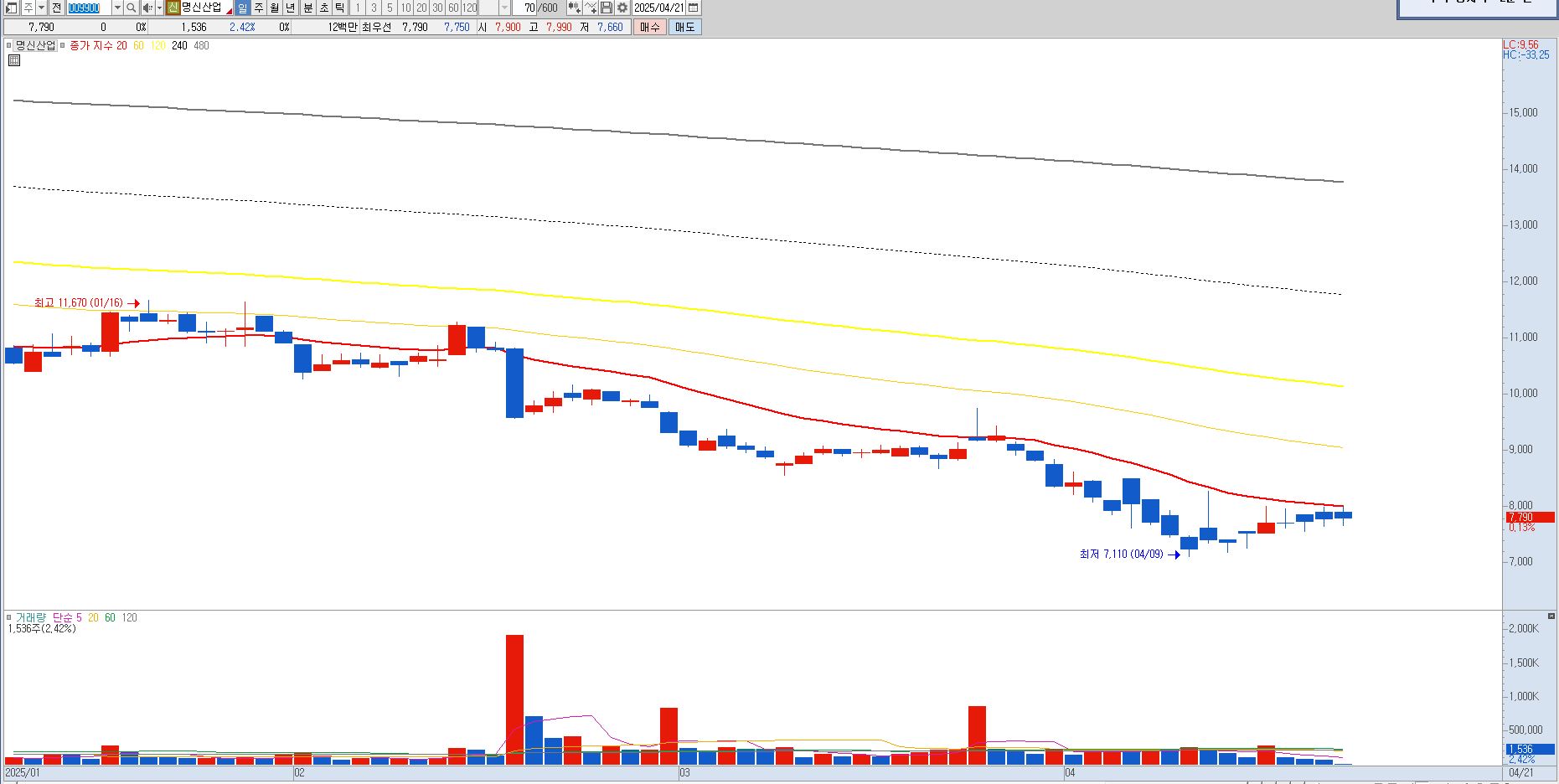Click the line-chart add icon next to save
The height and width of the screenshot is (784, 1559).
coord(591,8)
